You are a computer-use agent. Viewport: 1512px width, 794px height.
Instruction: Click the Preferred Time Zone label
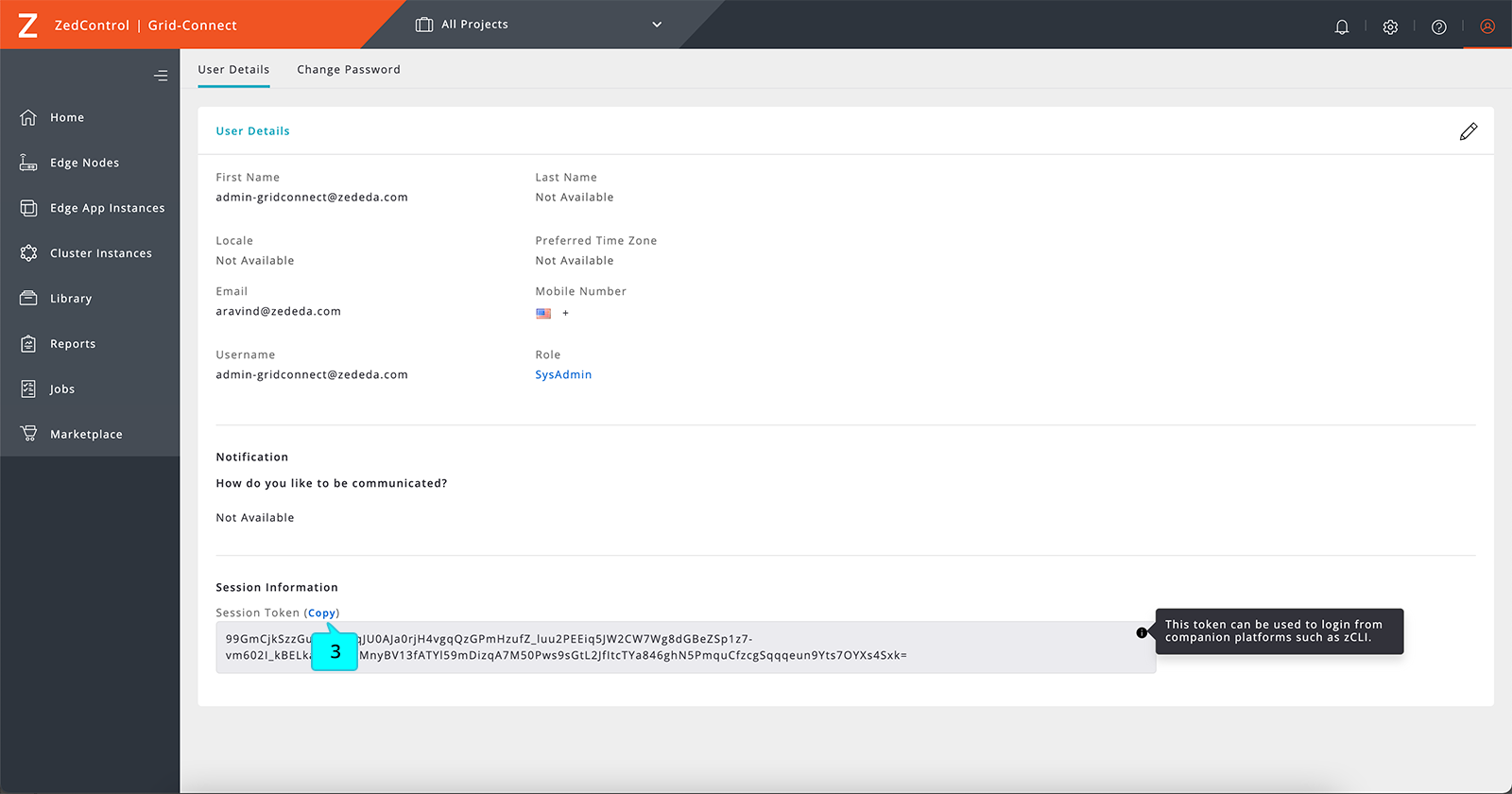pyautogui.click(x=596, y=240)
